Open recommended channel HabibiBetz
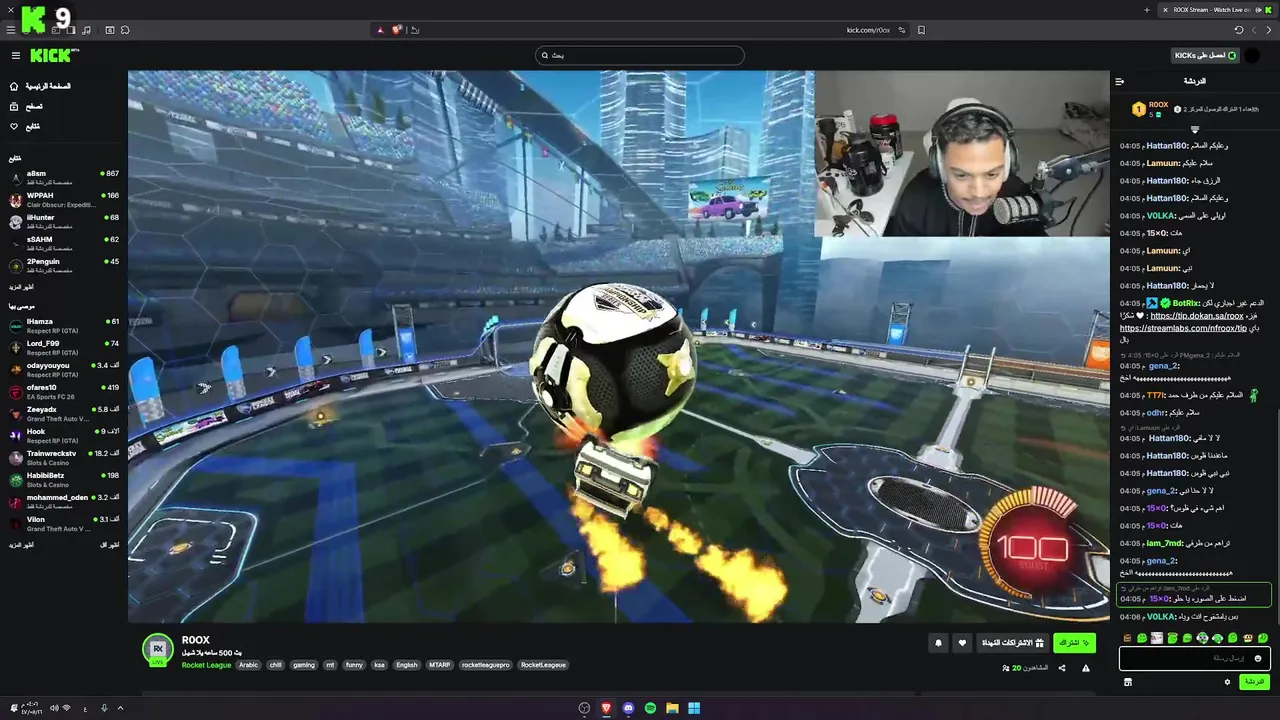Viewport: 1280px width, 720px height. [x=64, y=479]
